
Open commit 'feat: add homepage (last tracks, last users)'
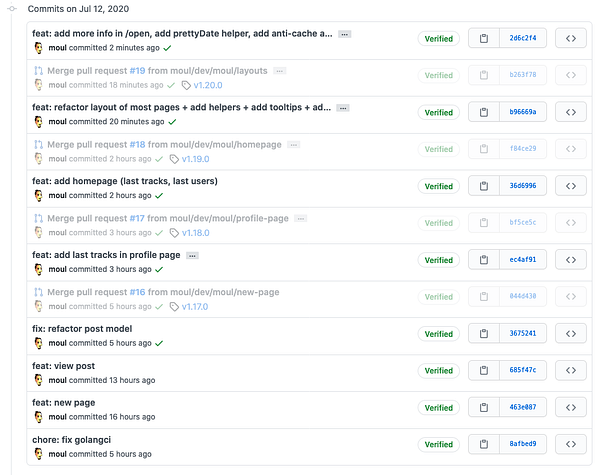click(x=125, y=181)
